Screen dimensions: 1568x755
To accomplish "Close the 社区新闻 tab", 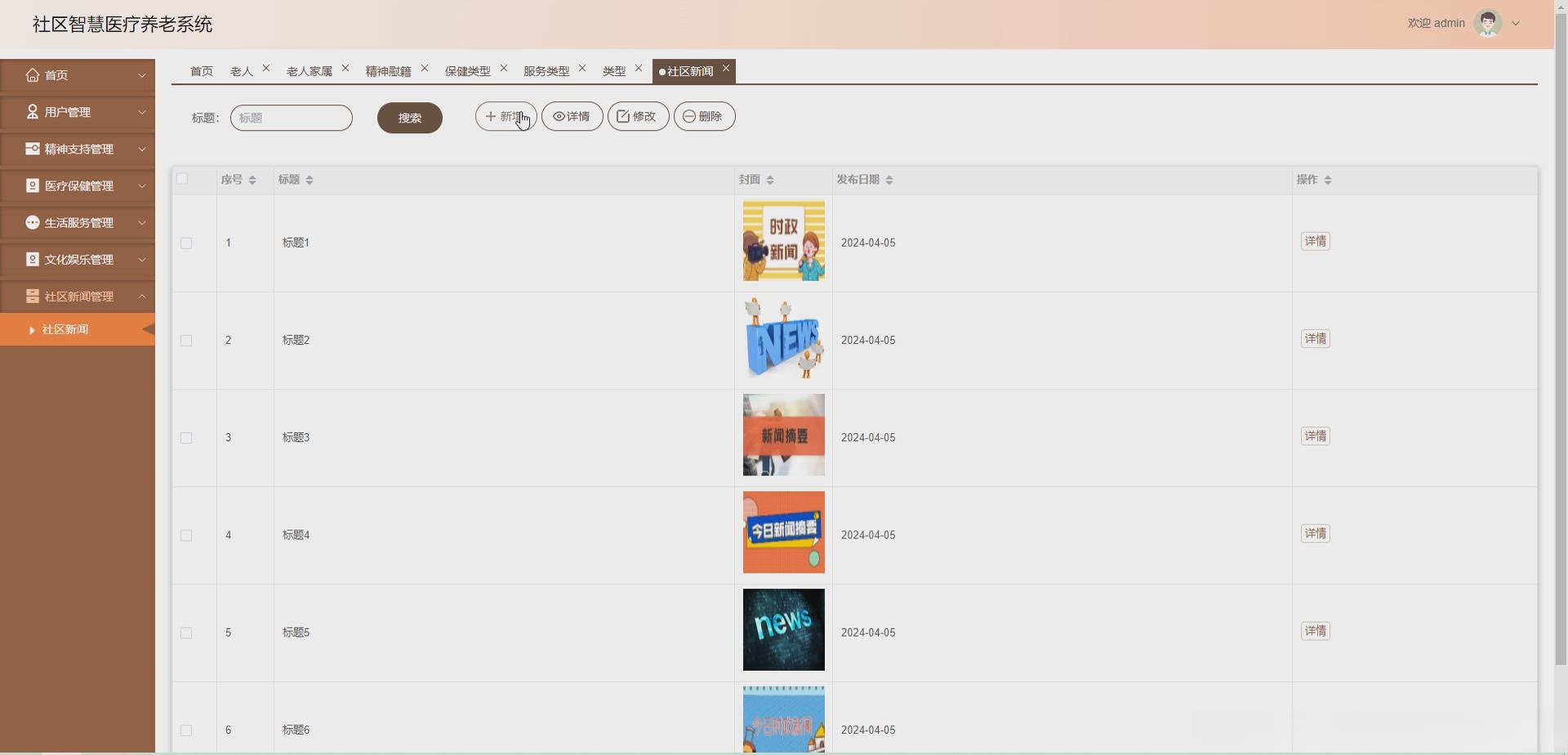I will [x=726, y=69].
